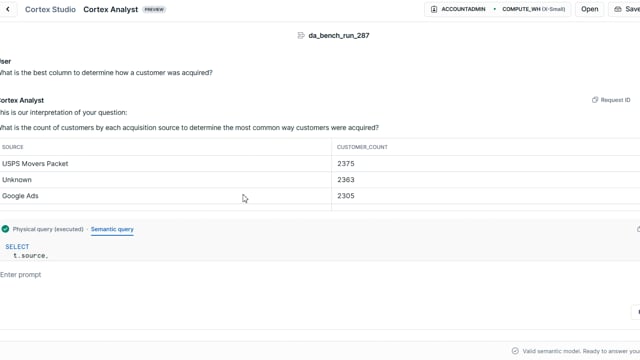Select the Unknown source cell
Image resolution: width=640 pixels, height=360 pixels.
tap(166, 180)
